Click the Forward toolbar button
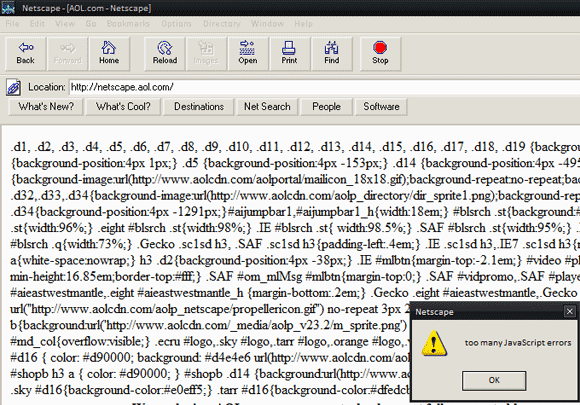 click(x=67, y=54)
